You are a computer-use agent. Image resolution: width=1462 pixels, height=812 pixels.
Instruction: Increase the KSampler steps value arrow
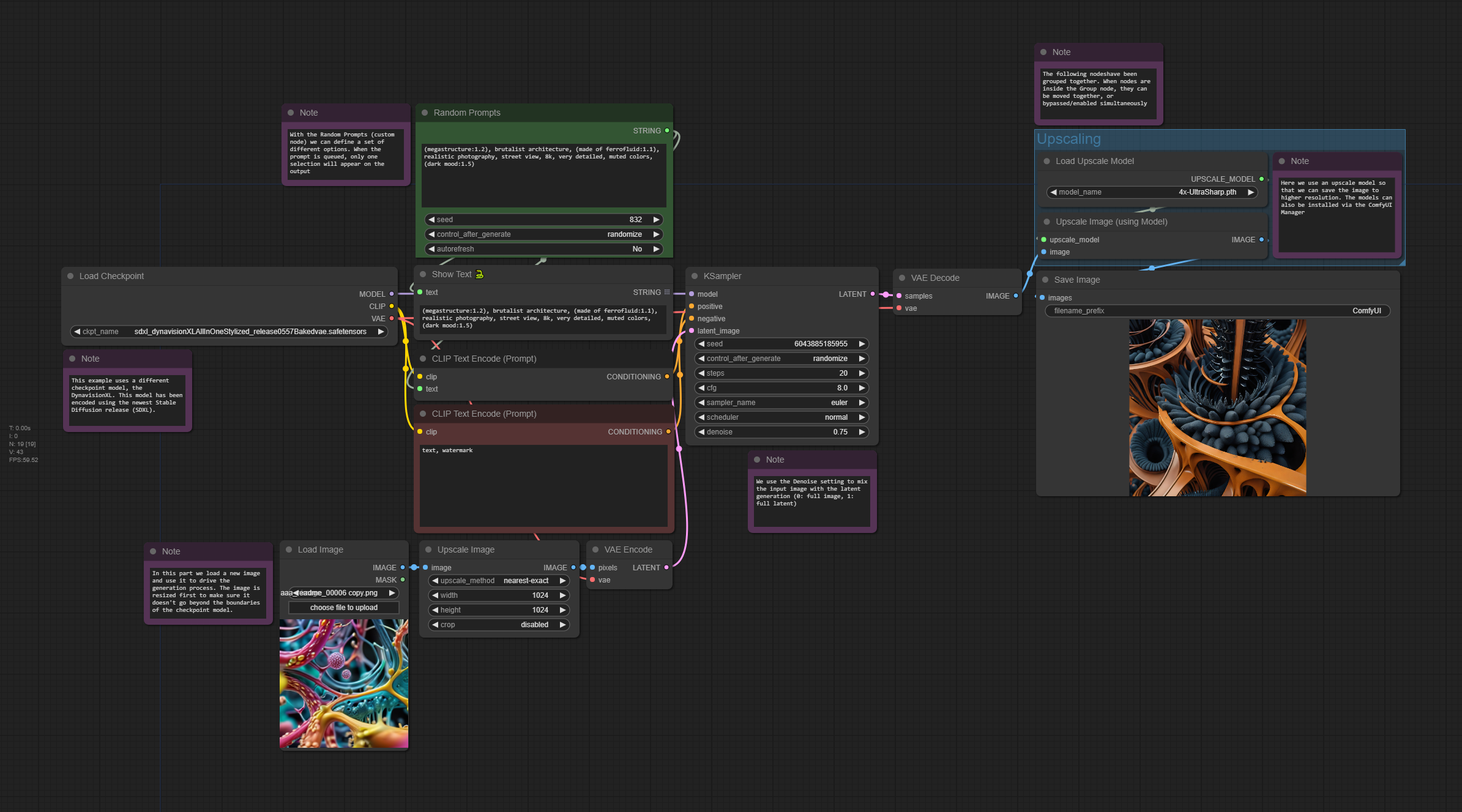pyautogui.click(x=862, y=373)
